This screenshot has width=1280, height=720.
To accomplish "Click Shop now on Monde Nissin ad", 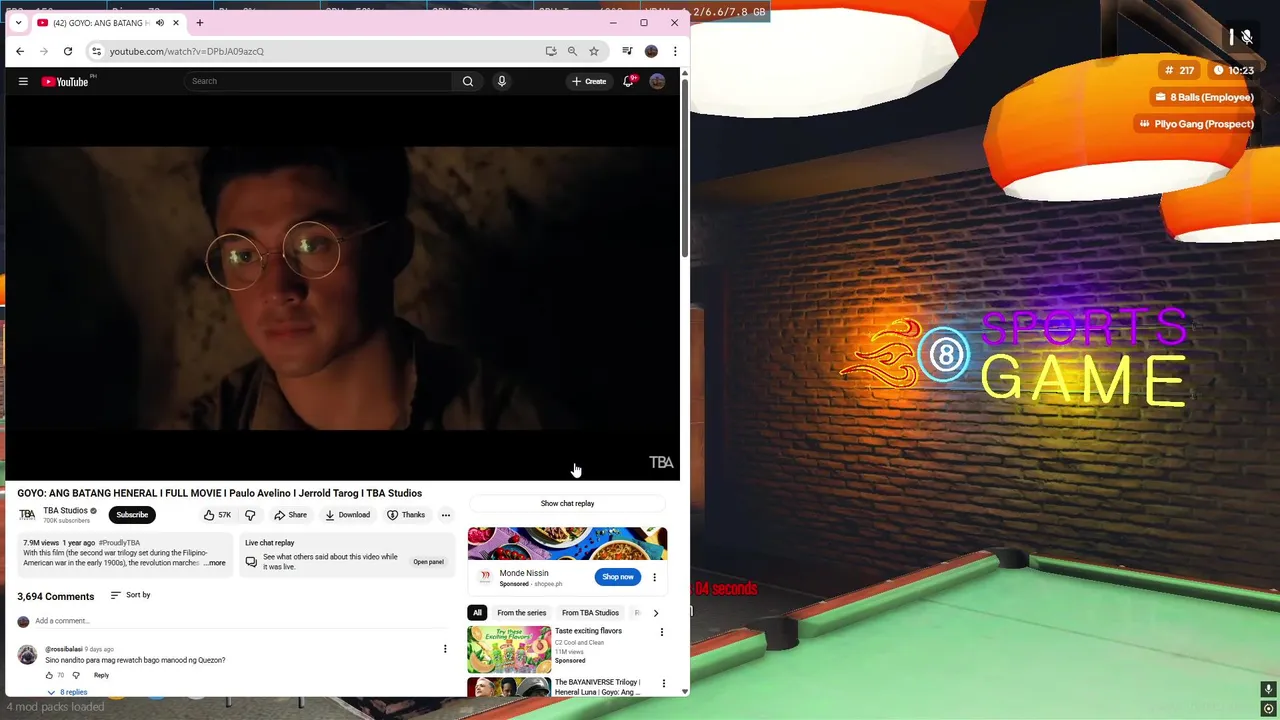I will [618, 577].
